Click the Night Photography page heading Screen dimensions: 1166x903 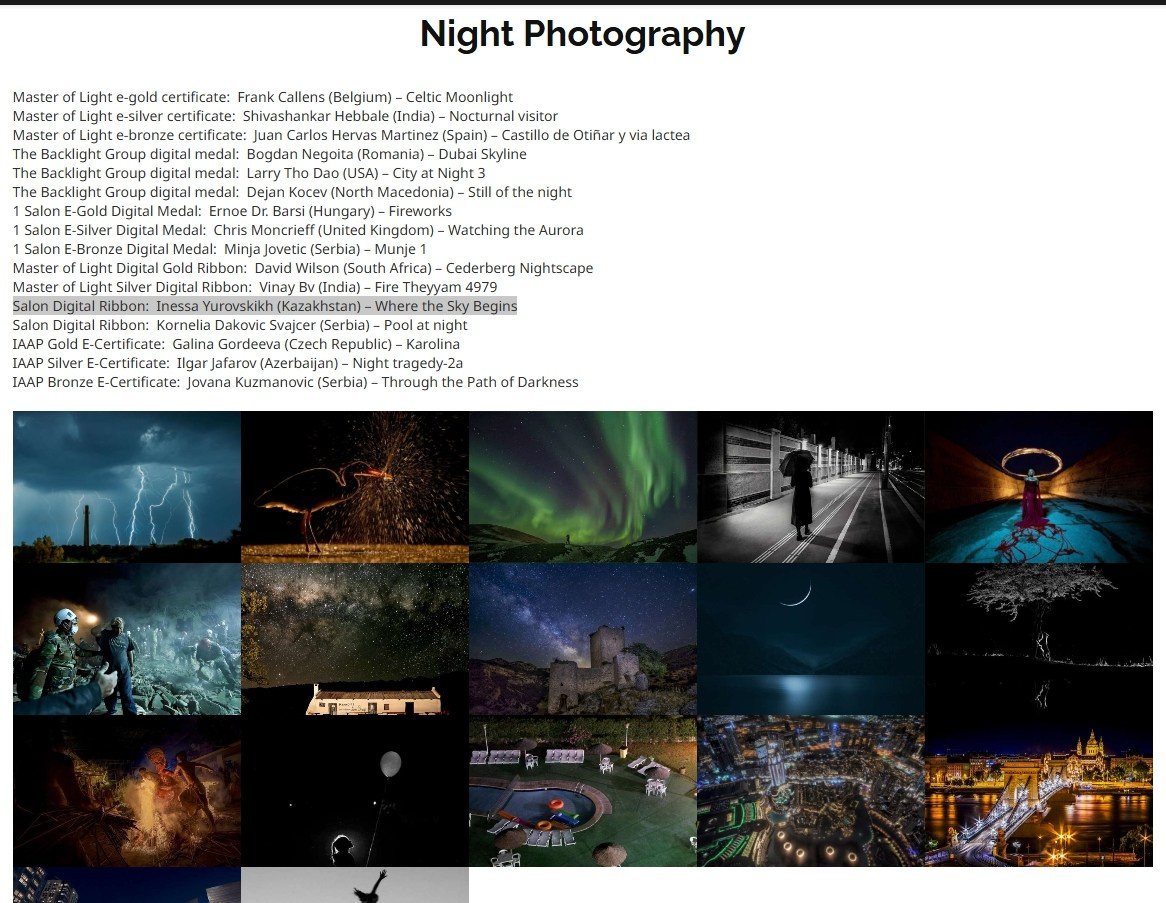coord(582,34)
